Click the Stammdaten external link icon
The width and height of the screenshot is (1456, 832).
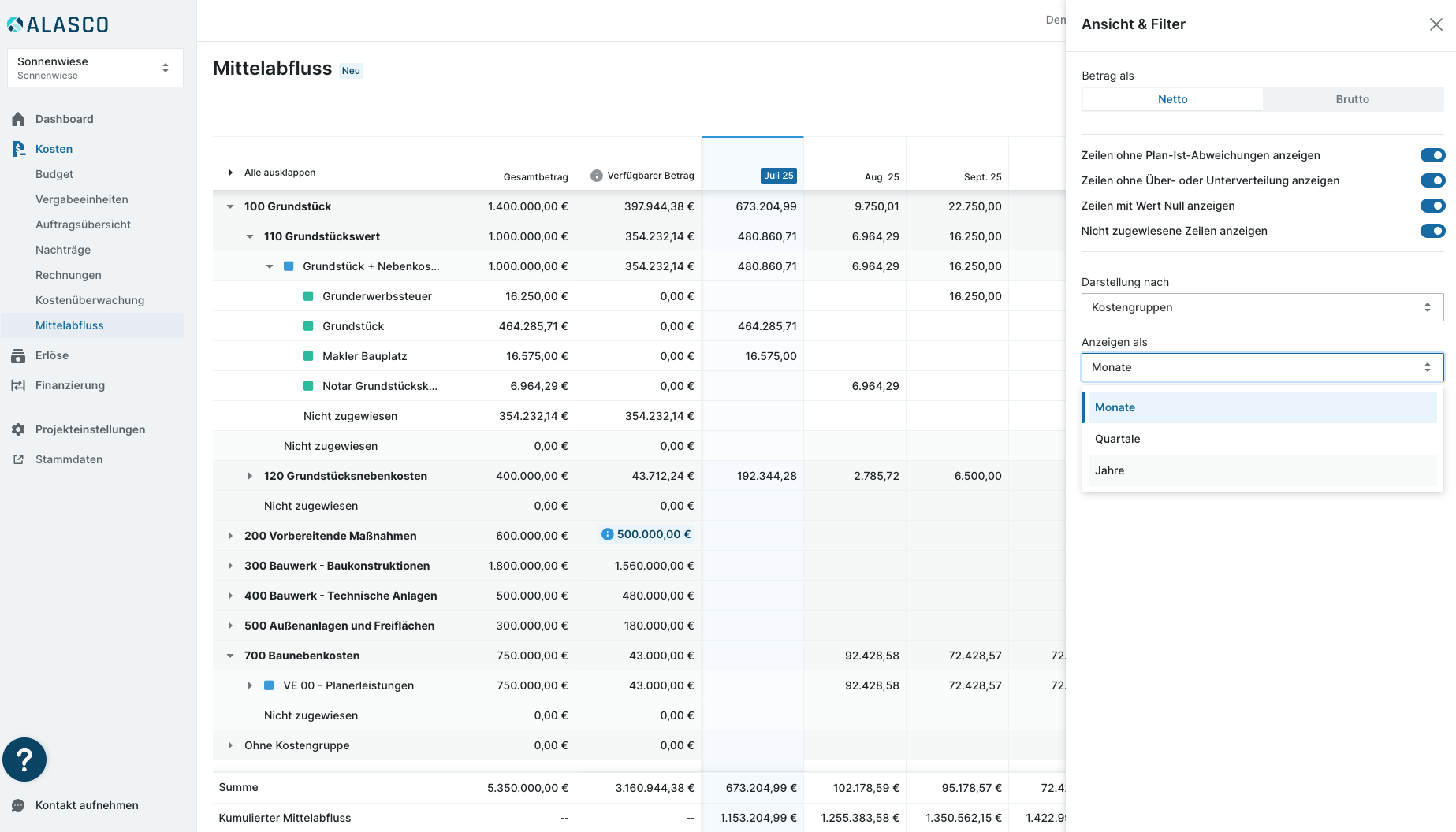click(x=18, y=459)
